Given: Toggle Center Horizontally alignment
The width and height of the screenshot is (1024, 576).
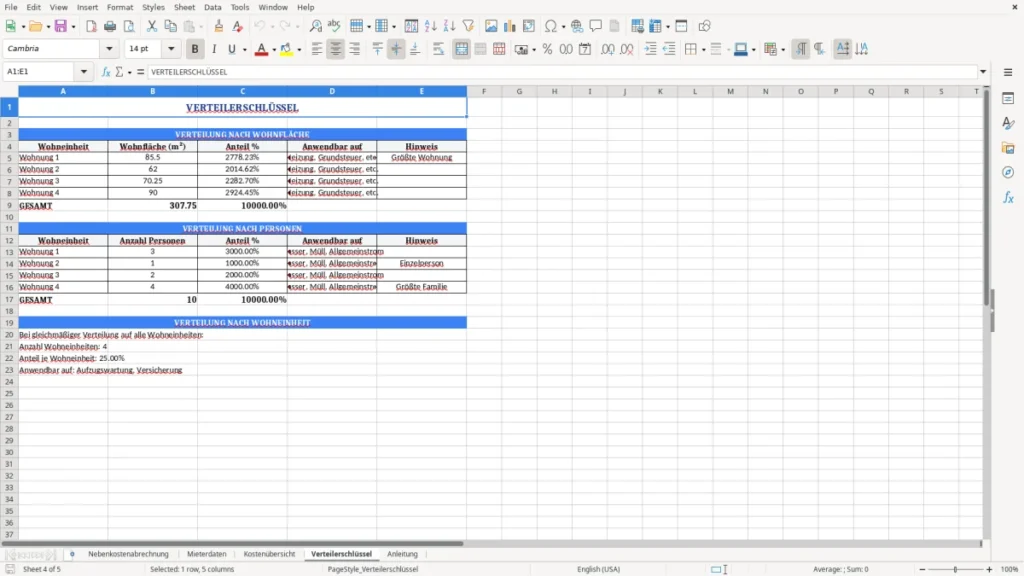Looking at the screenshot, I should (336, 49).
